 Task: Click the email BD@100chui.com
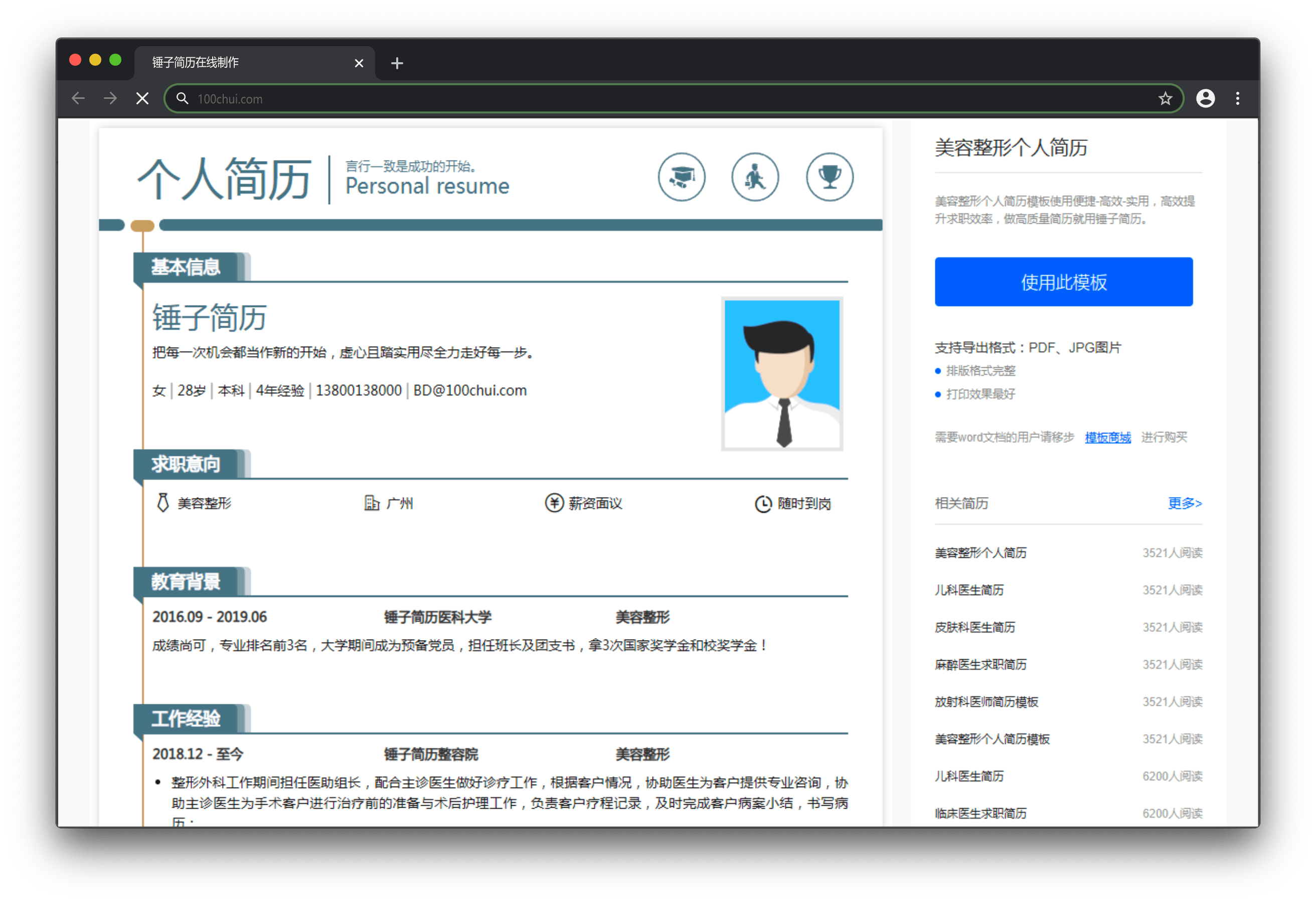click(469, 390)
